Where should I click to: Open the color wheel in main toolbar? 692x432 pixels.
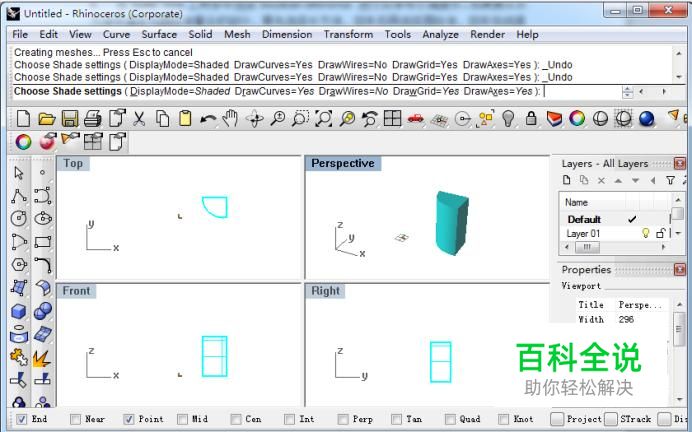click(x=577, y=118)
